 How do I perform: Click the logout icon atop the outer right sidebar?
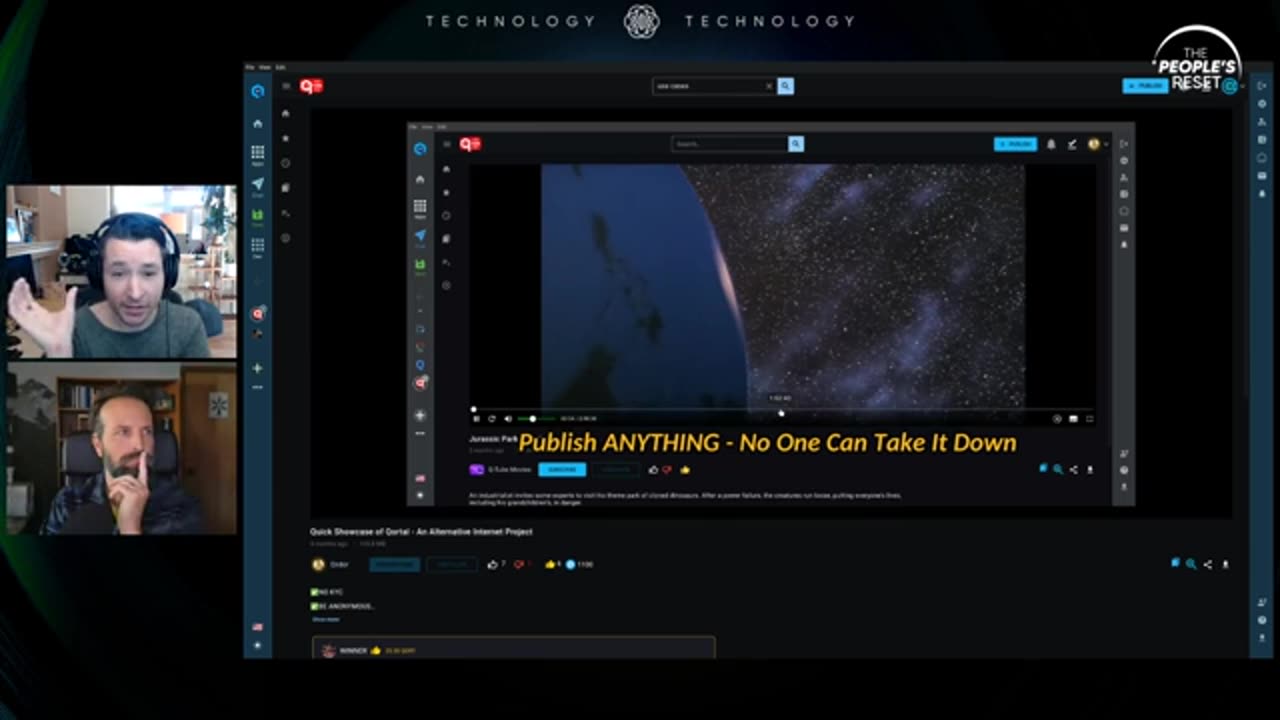coord(1262,86)
